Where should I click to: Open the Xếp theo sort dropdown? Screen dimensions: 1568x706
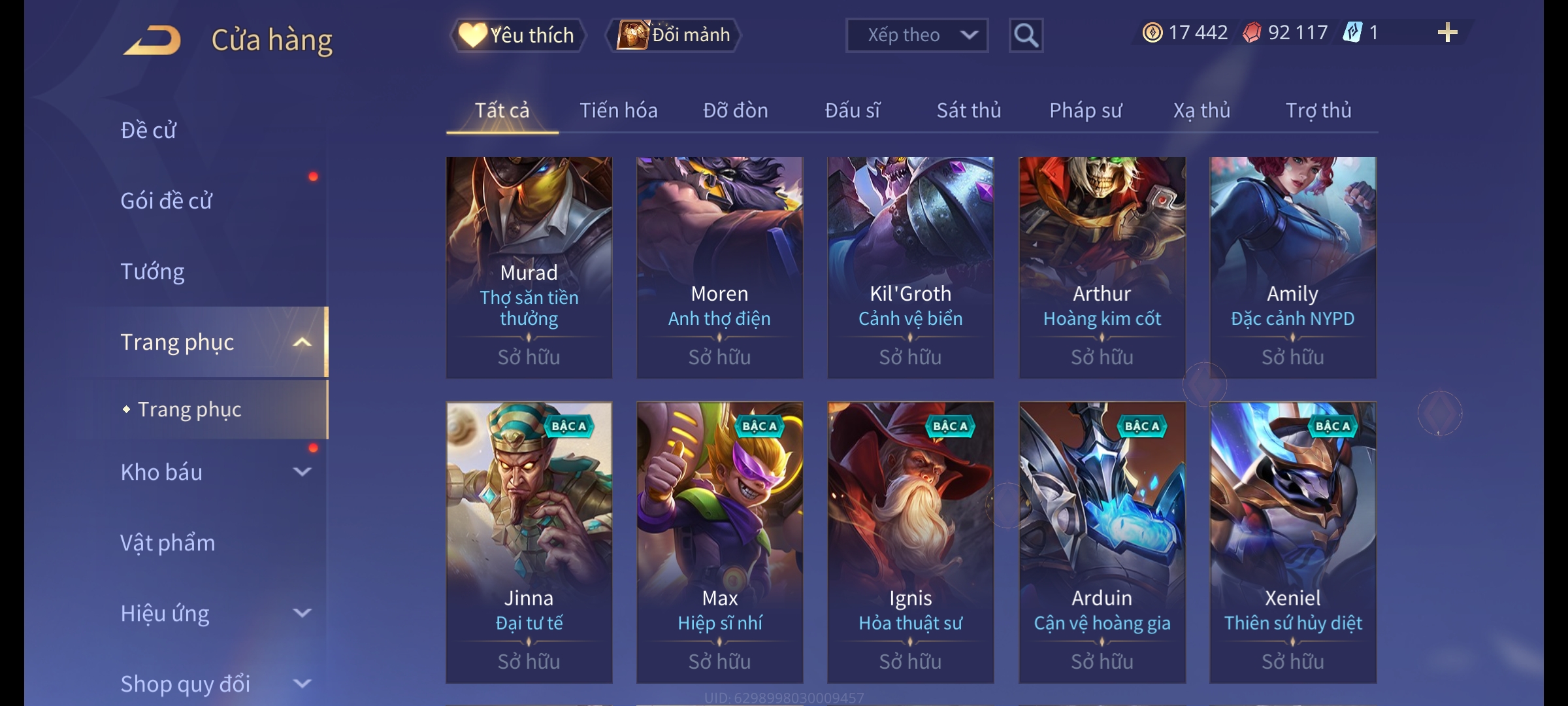917,35
